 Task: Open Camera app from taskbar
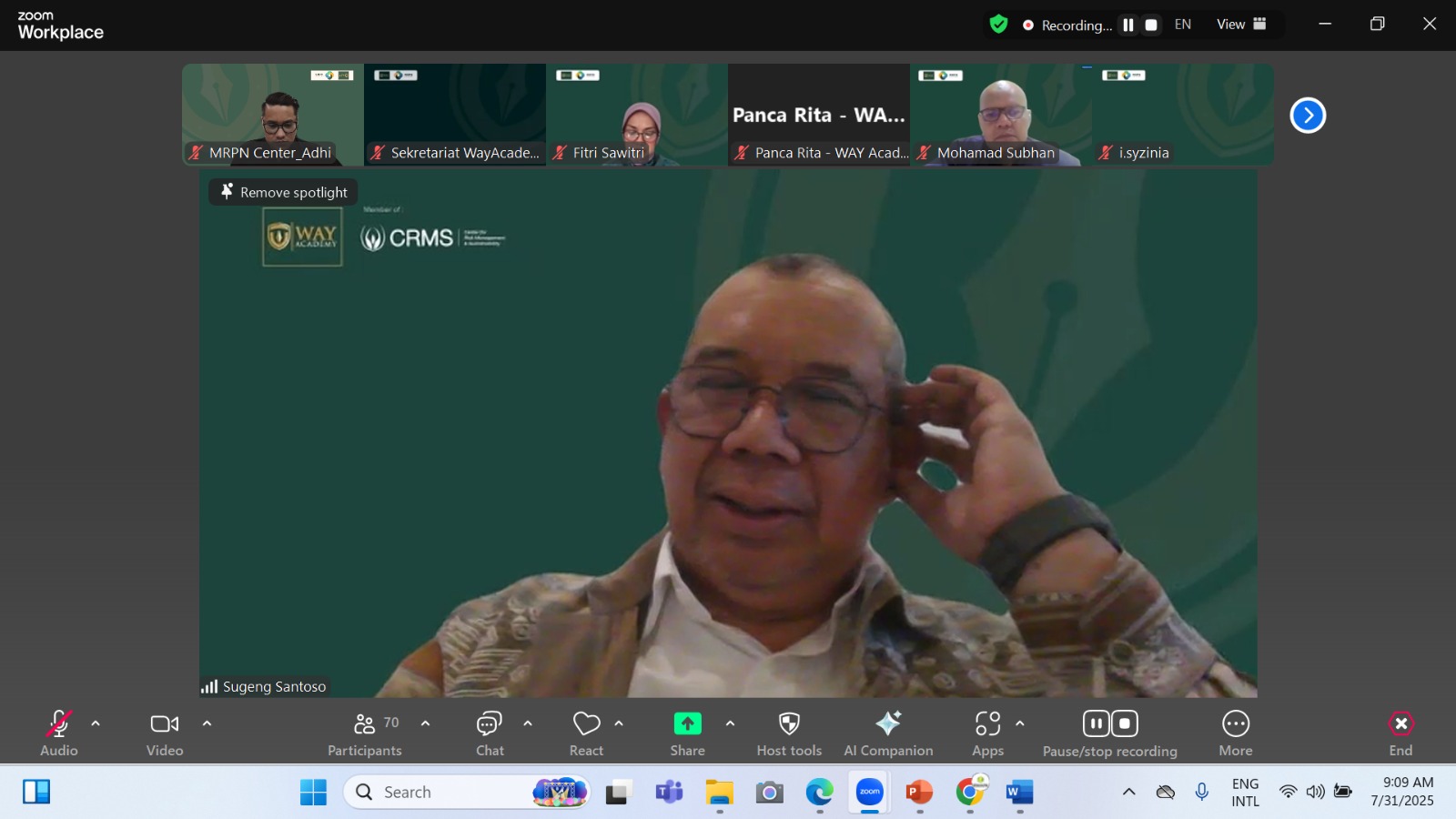click(769, 792)
